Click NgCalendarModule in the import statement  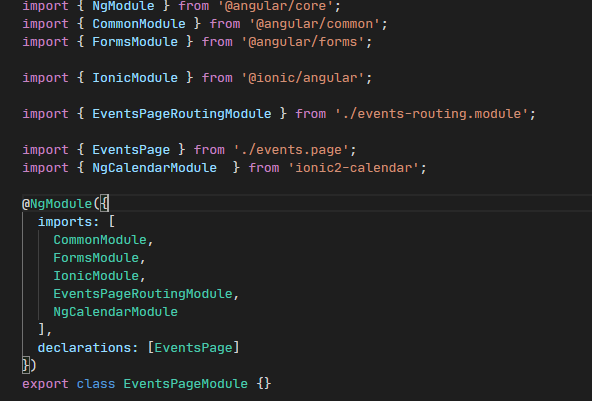[x=154, y=168]
